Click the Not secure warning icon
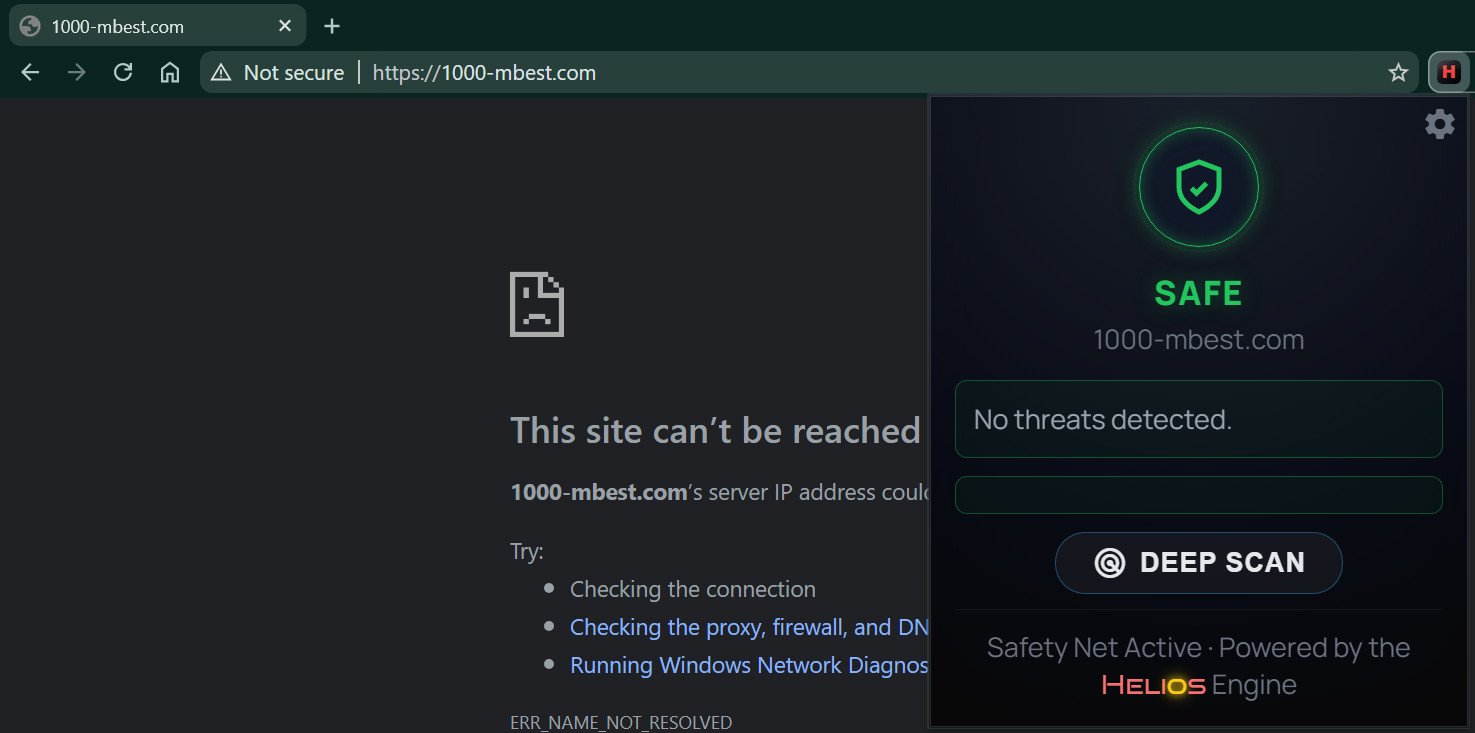Viewport: 1475px width, 733px height. (x=221, y=73)
